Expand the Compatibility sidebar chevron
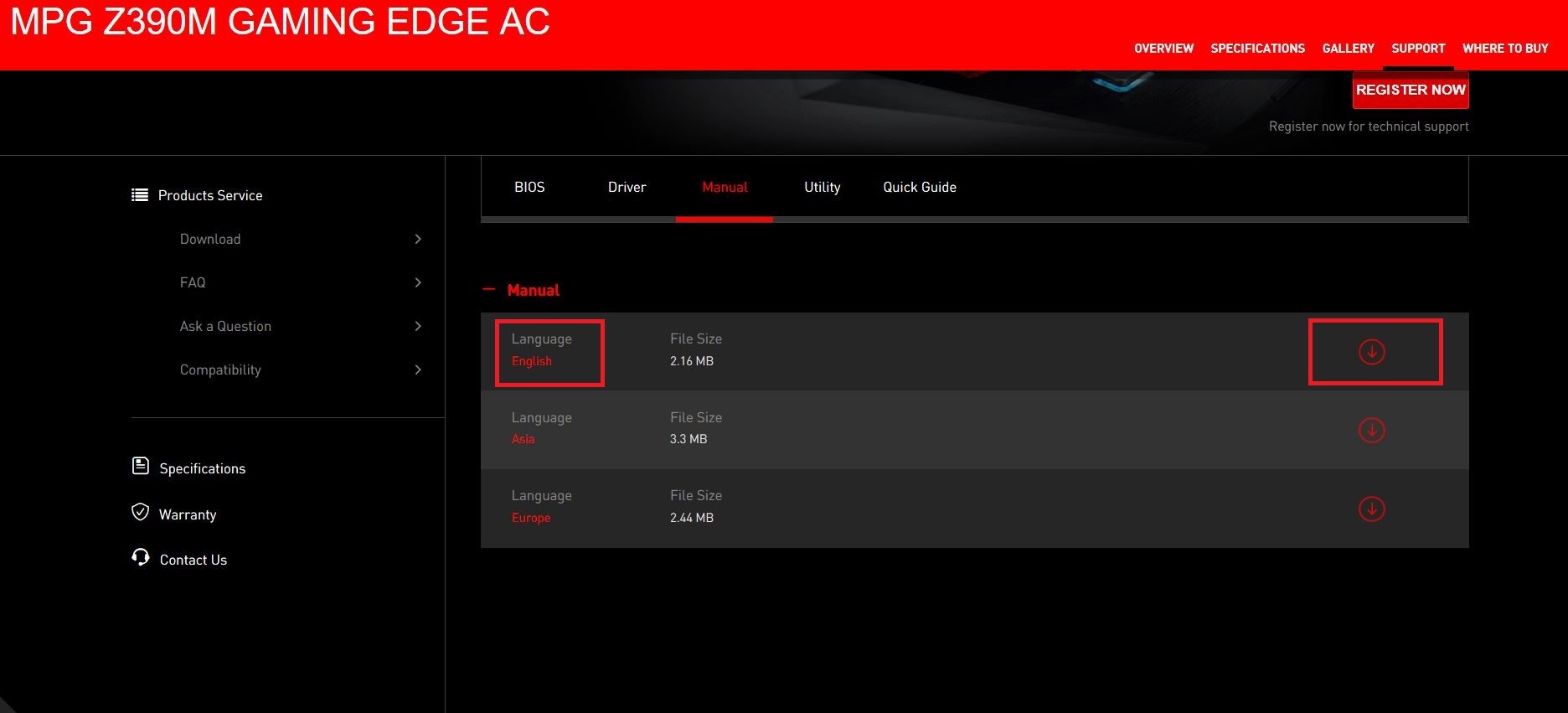 [x=418, y=370]
